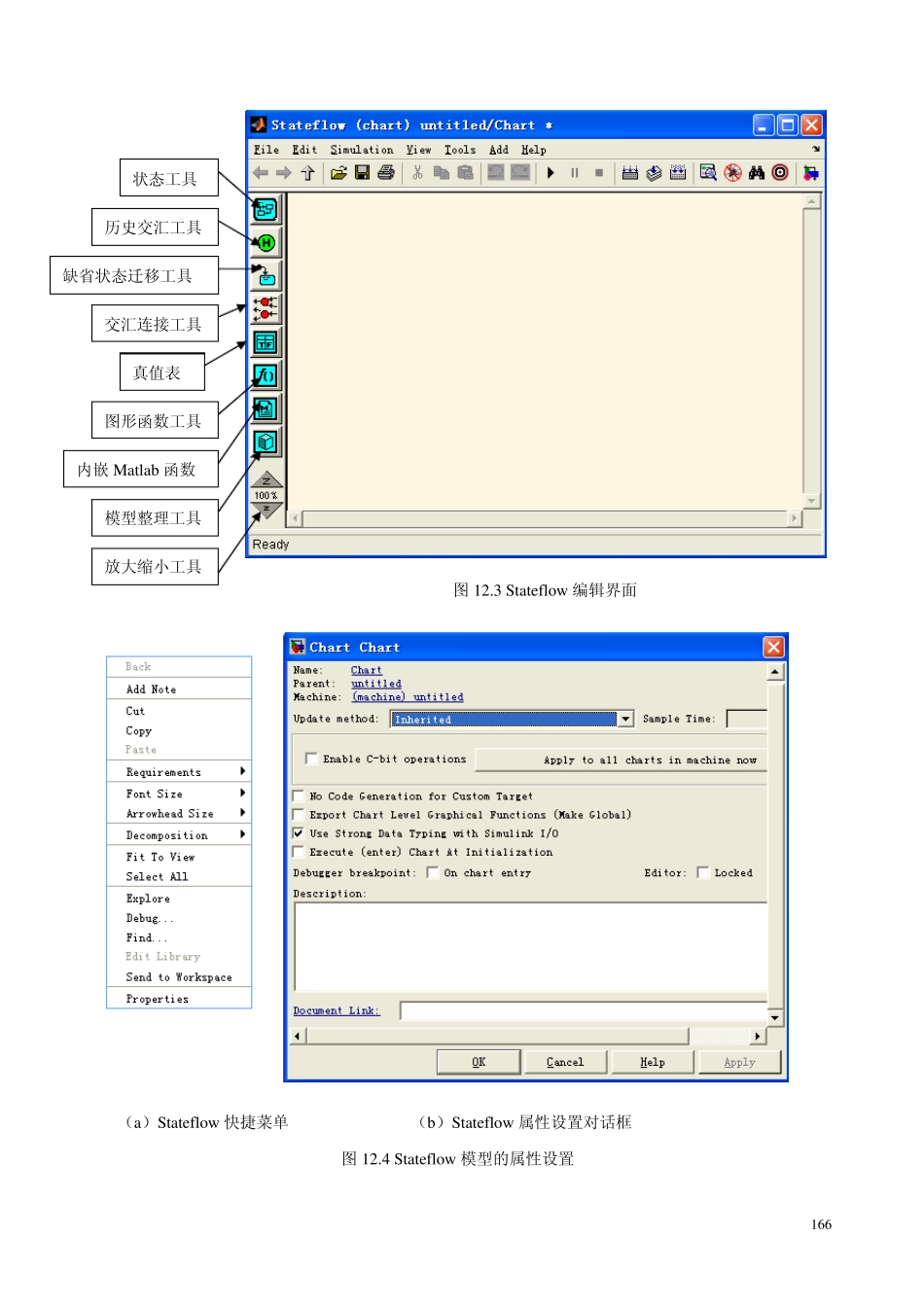The height and width of the screenshot is (1307, 924).
Task: Toggle Use Strong Data Typing checkbox
Action: coord(299,833)
